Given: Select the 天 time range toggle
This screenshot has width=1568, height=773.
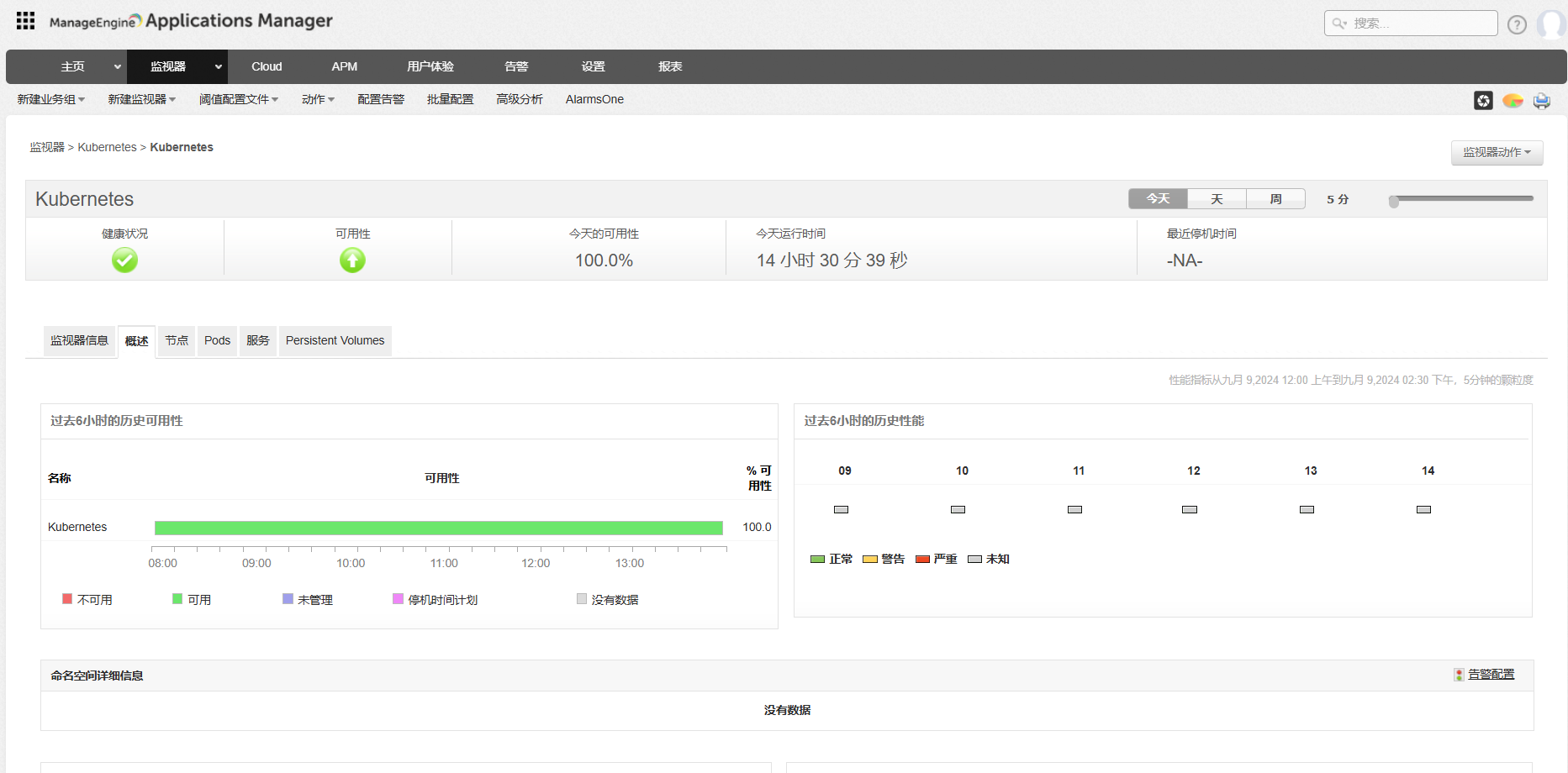Looking at the screenshot, I should click(1217, 198).
